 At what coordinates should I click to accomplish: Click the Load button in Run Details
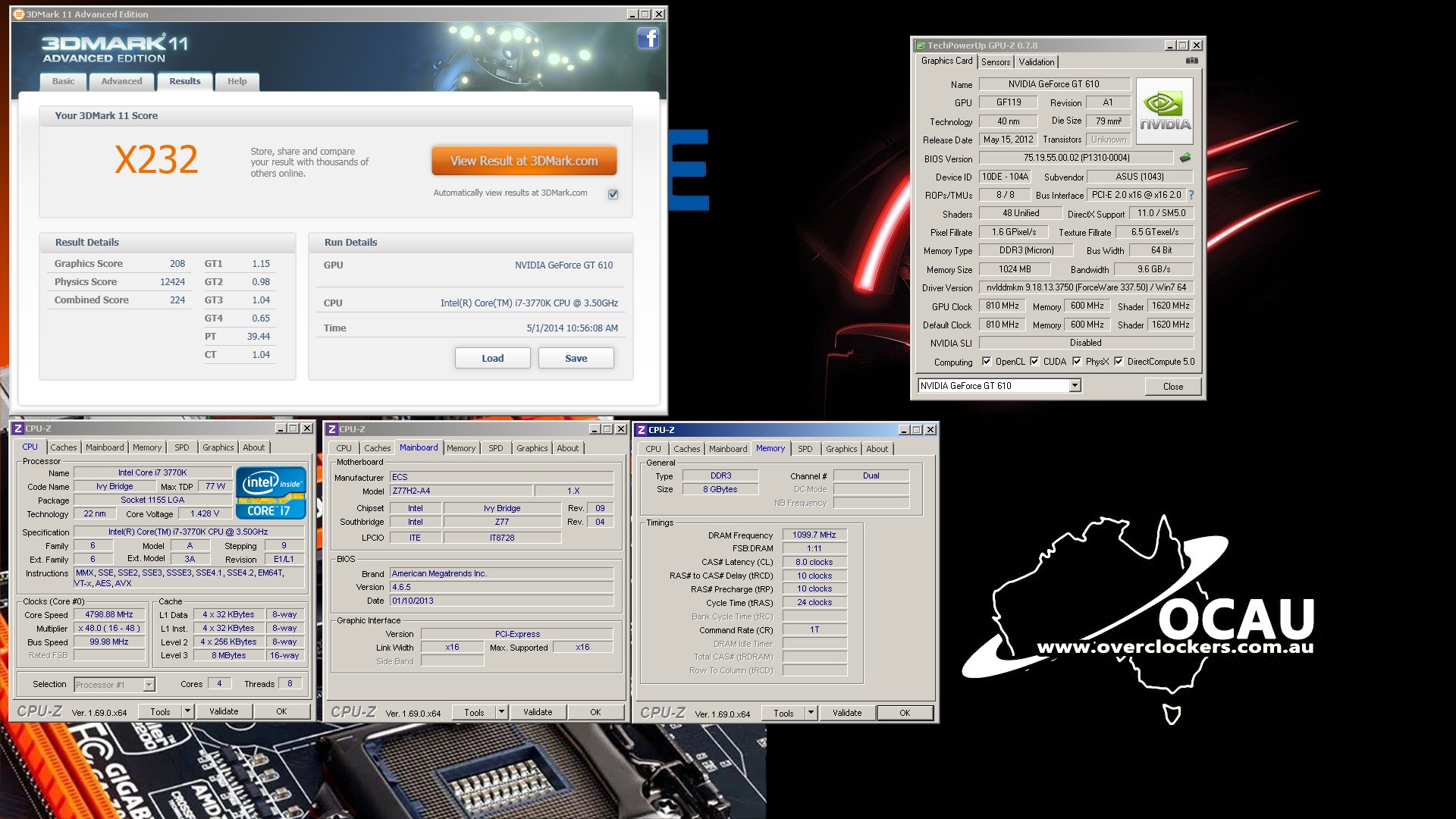[x=492, y=358]
